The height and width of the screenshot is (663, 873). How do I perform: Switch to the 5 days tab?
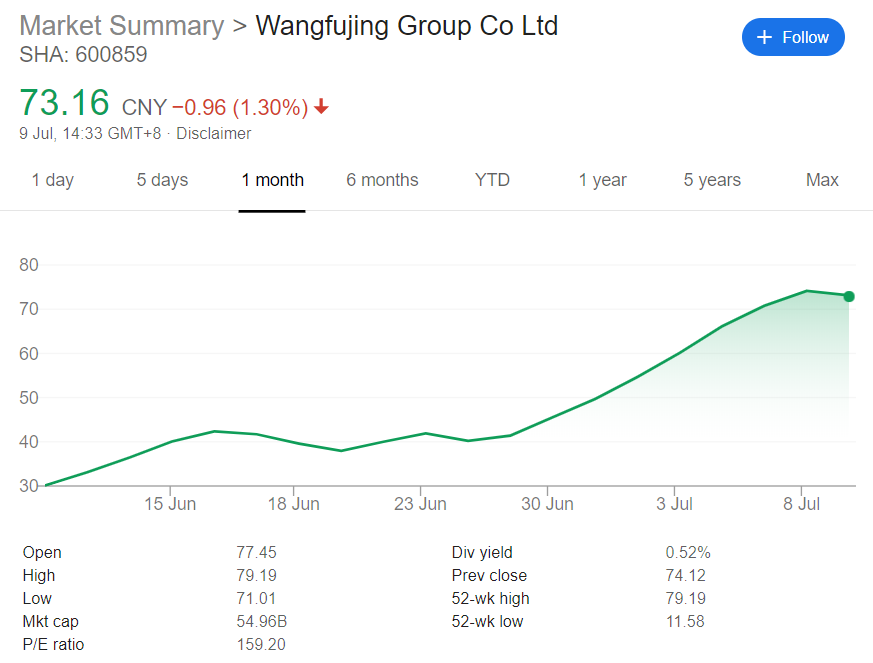pyautogui.click(x=162, y=180)
